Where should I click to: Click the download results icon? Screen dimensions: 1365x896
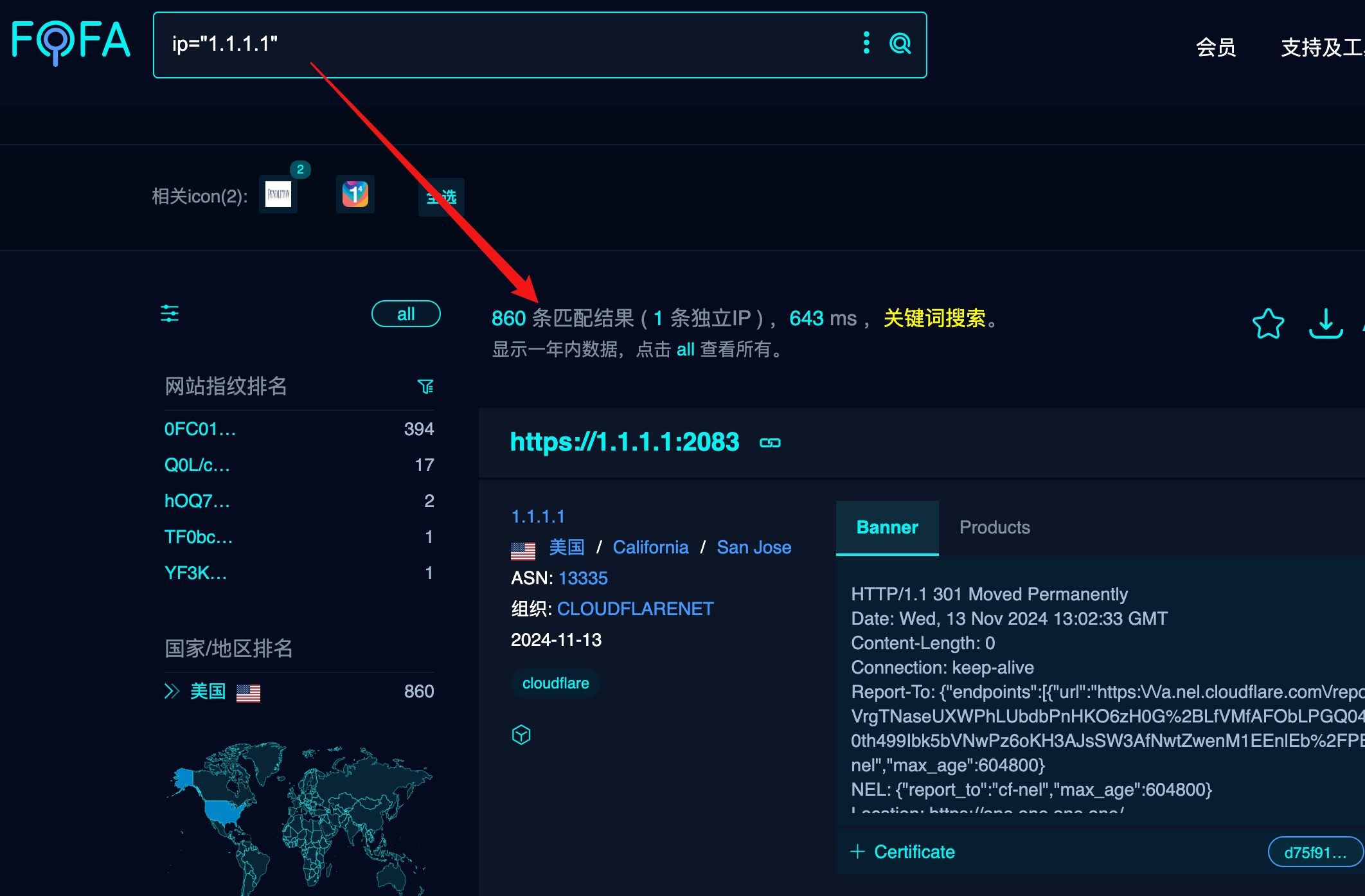click(x=1326, y=323)
